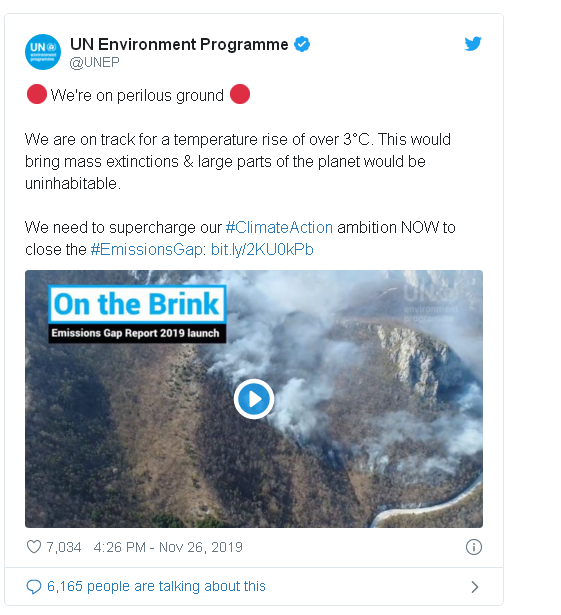Open the UNEP profile avatar

tap(43, 52)
